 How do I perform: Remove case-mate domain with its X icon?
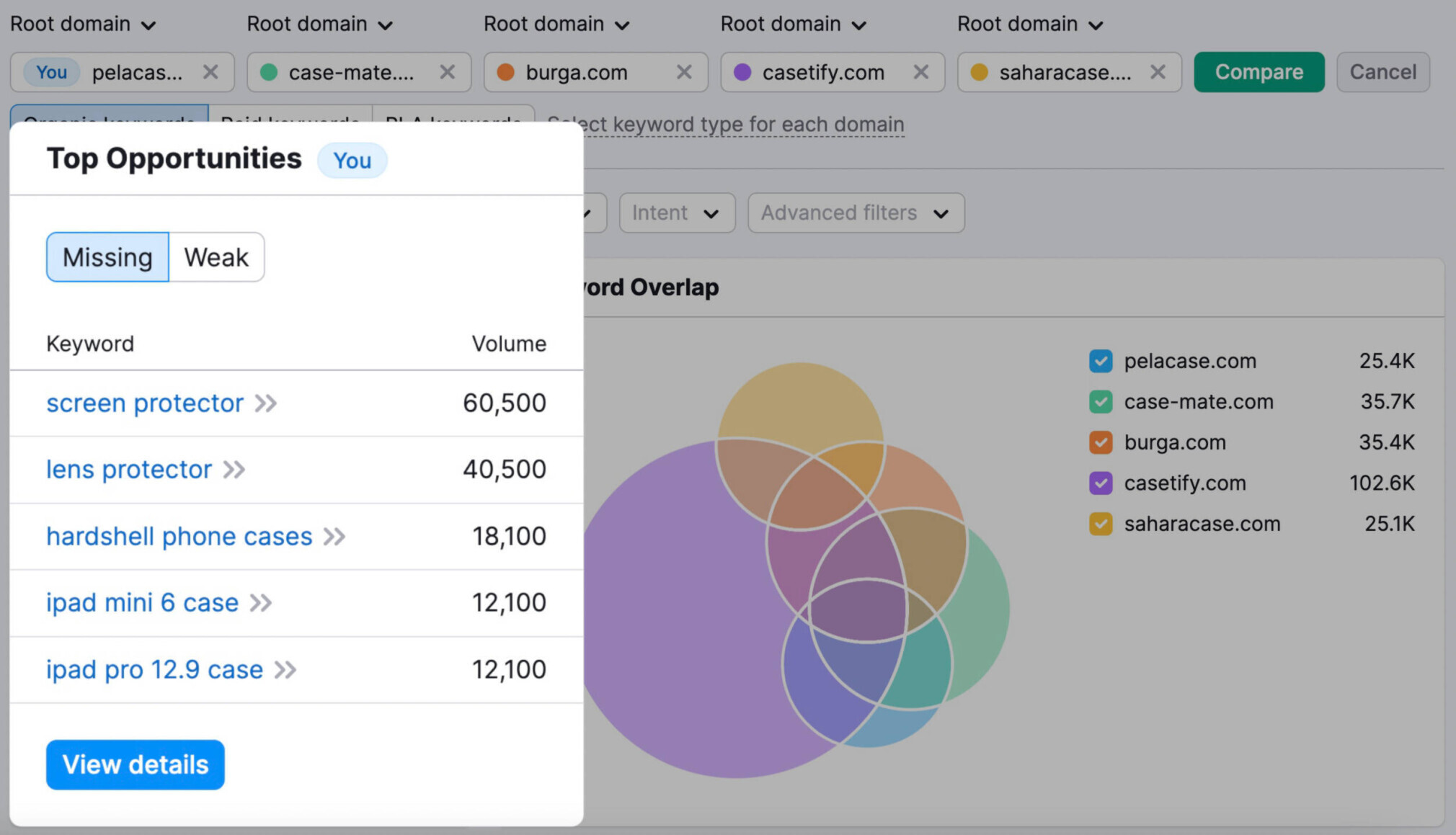447,72
